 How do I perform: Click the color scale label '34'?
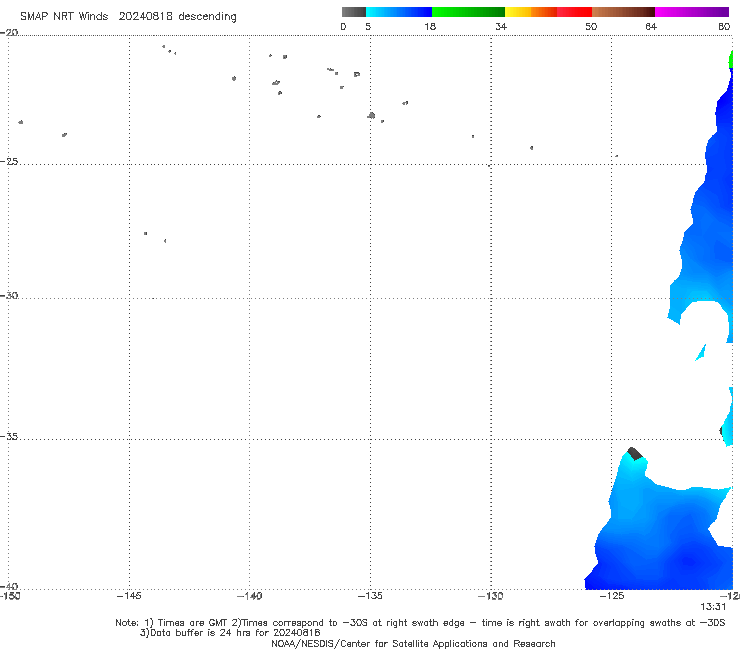click(x=501, y=26)
